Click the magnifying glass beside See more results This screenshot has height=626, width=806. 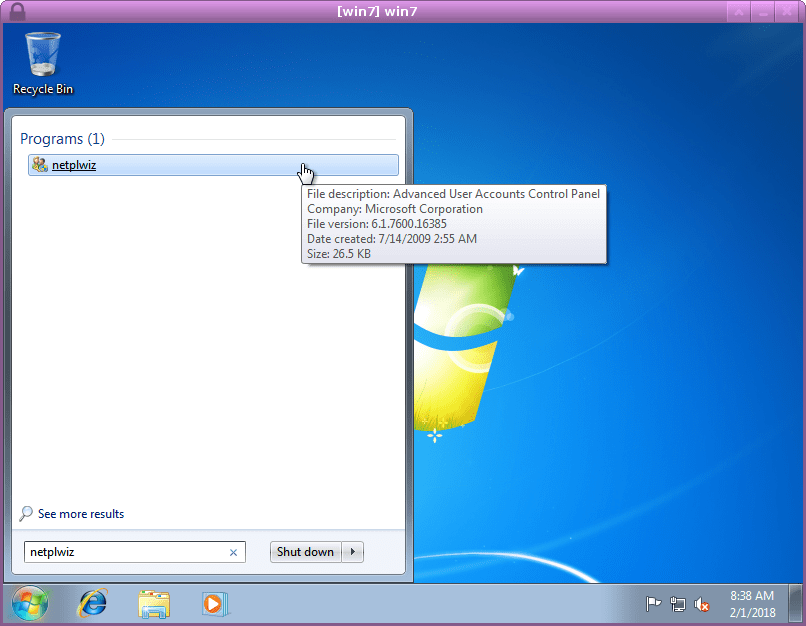coord(25,513)
